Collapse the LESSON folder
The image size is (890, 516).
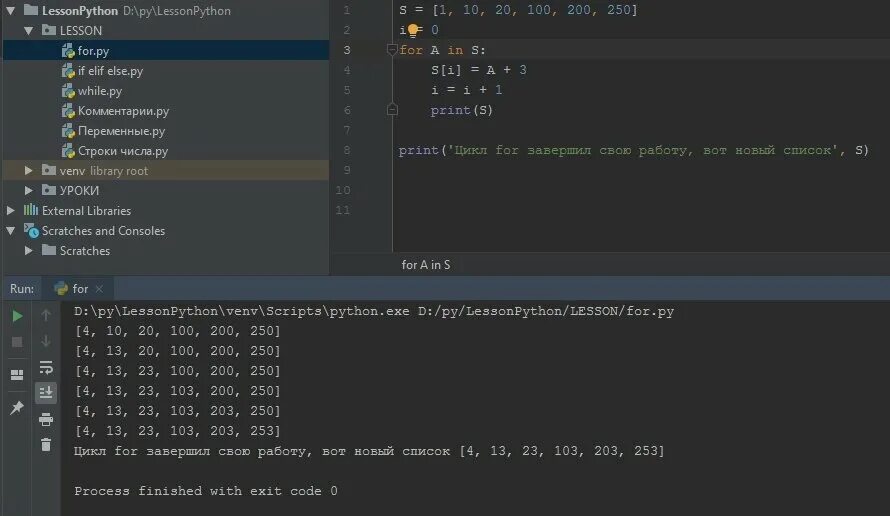(x=28, y=31)
